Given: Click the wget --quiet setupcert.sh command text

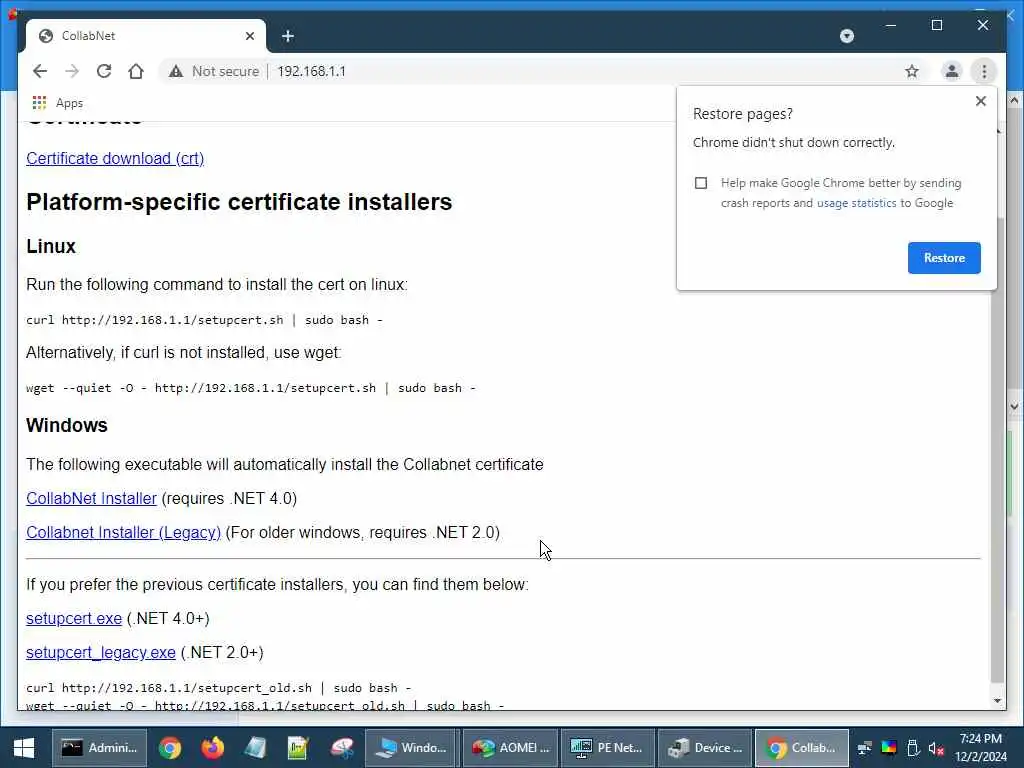Looking at the screenshot, I should [251, 388].
